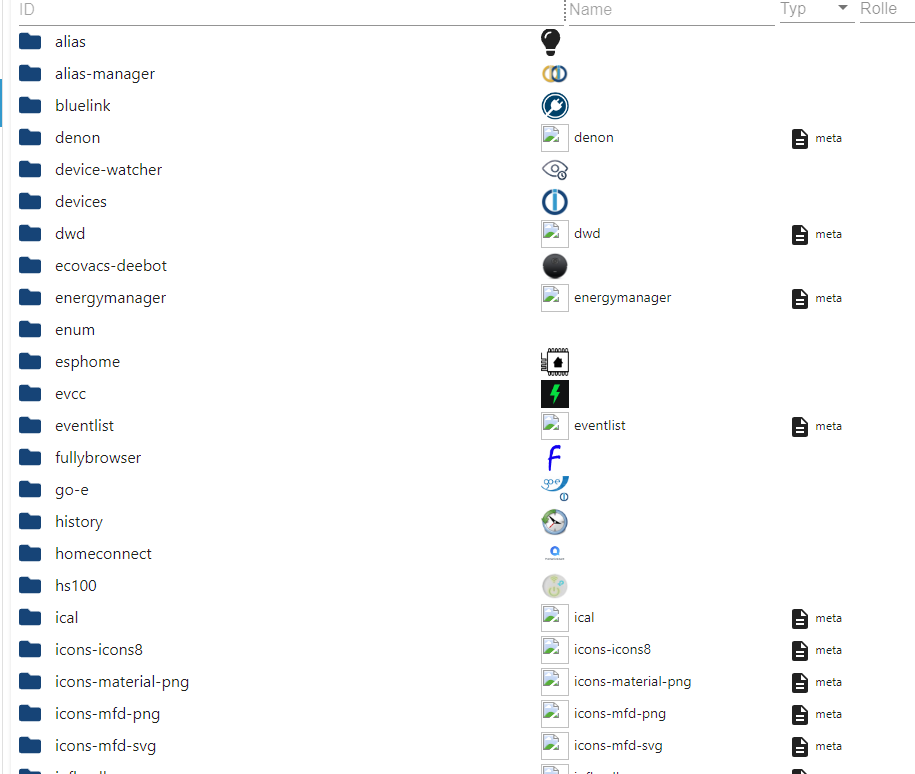The height and width of the screenshot is (774, 915).
Task: Click the bluelink adapter icon
Action: pyautogui.click(x=554, y=105)
